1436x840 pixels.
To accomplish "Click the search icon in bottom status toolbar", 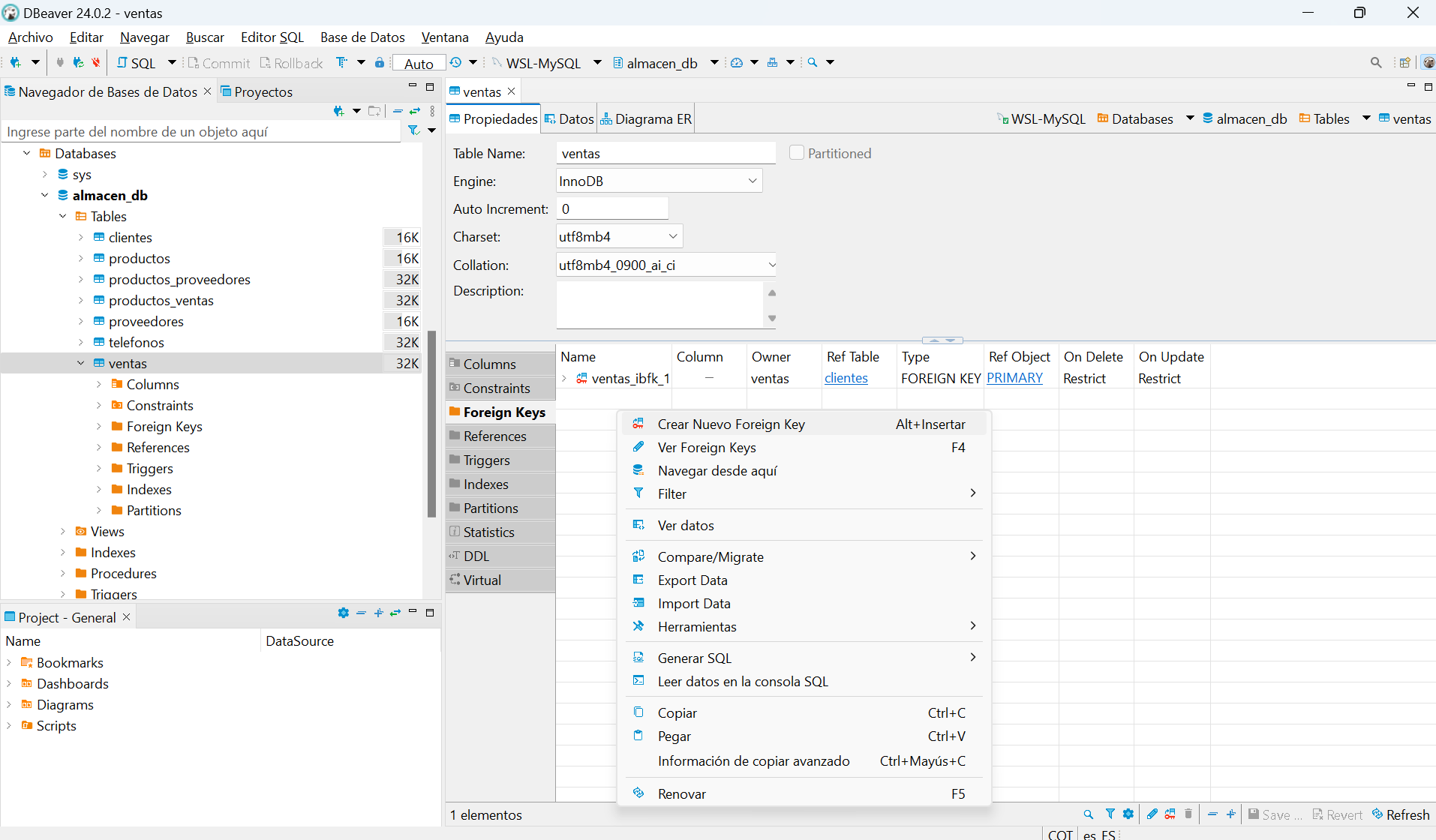I will coord(1089,814).
